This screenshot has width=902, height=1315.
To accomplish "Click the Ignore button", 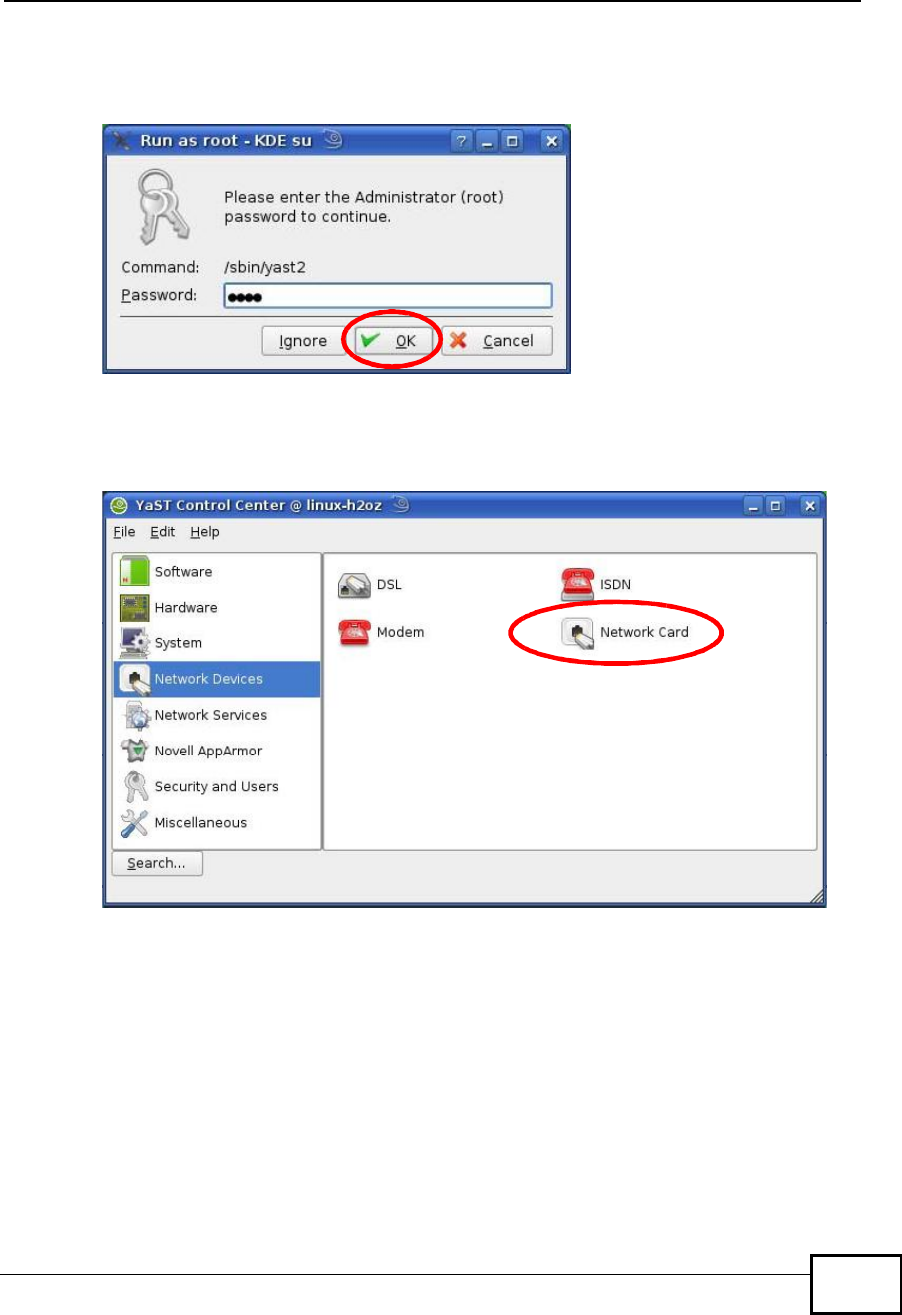I will 303,341.
